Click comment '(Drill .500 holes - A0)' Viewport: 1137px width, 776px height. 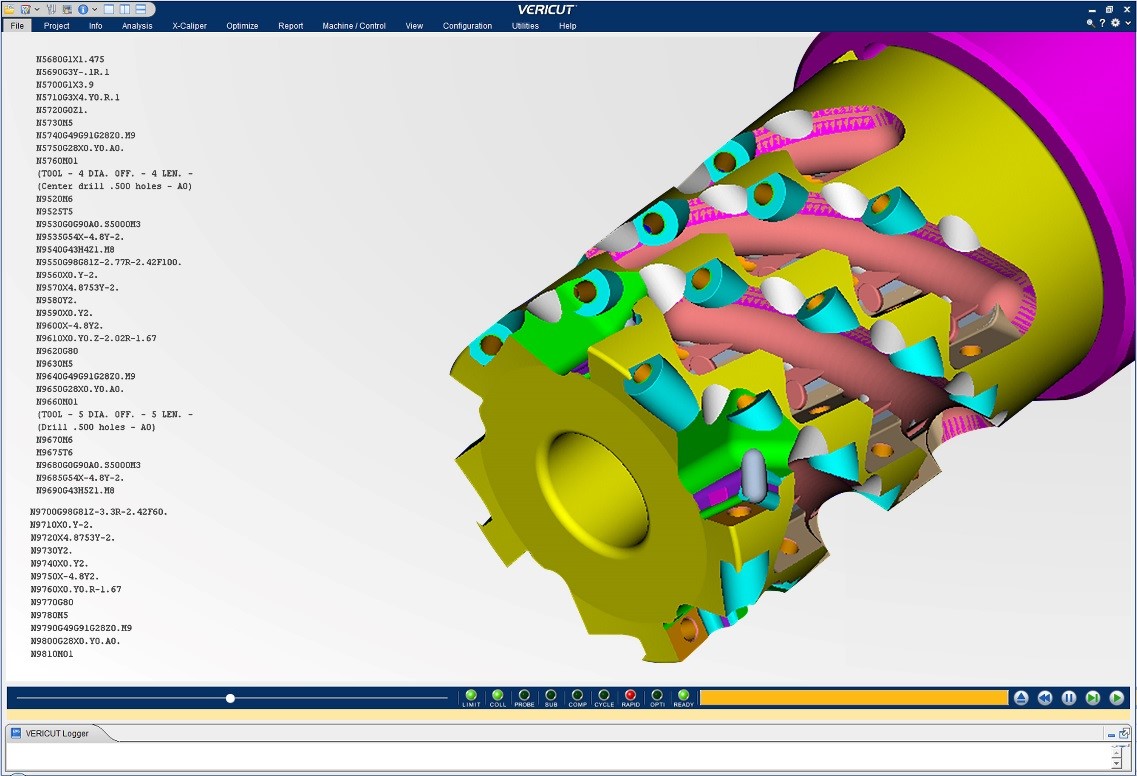[x=96, y=427]
